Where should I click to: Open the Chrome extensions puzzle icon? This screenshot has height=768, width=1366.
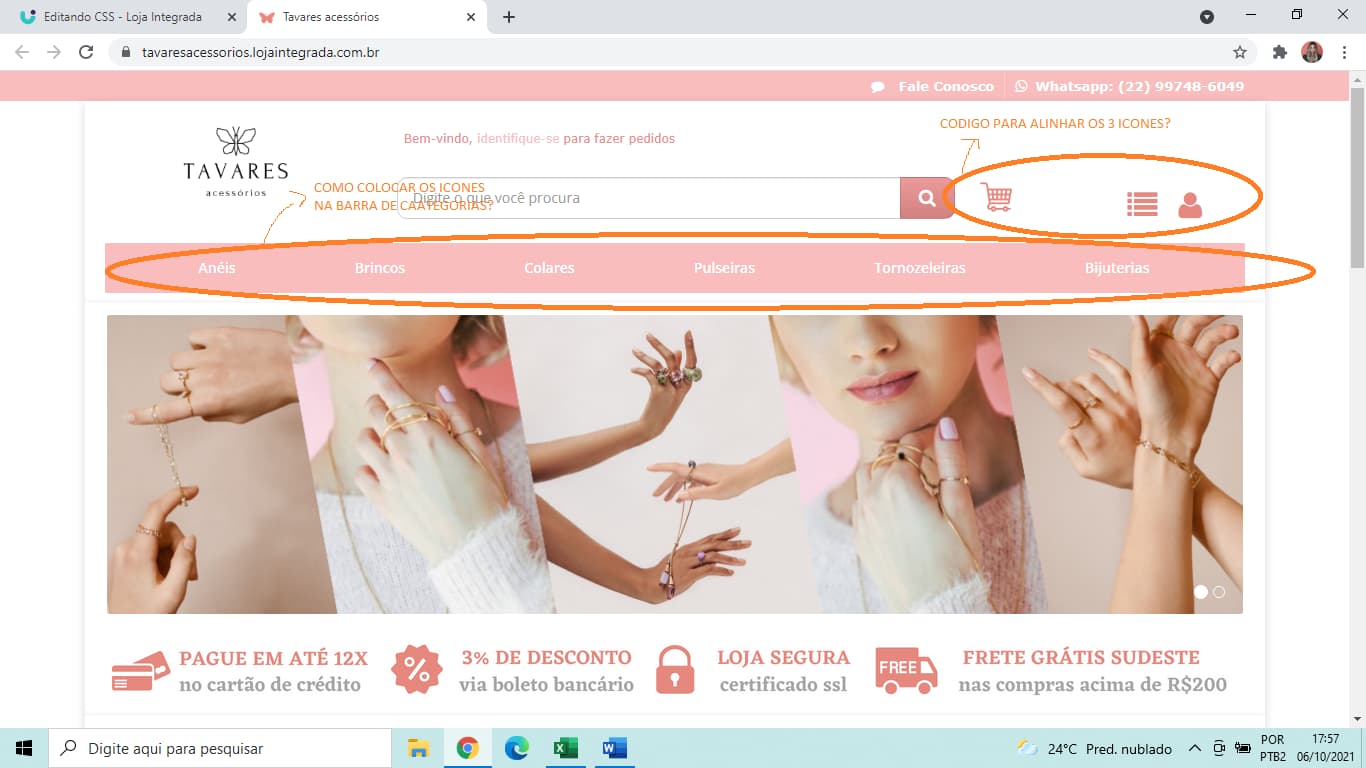pyautogui.click(x=1279, y=52)
